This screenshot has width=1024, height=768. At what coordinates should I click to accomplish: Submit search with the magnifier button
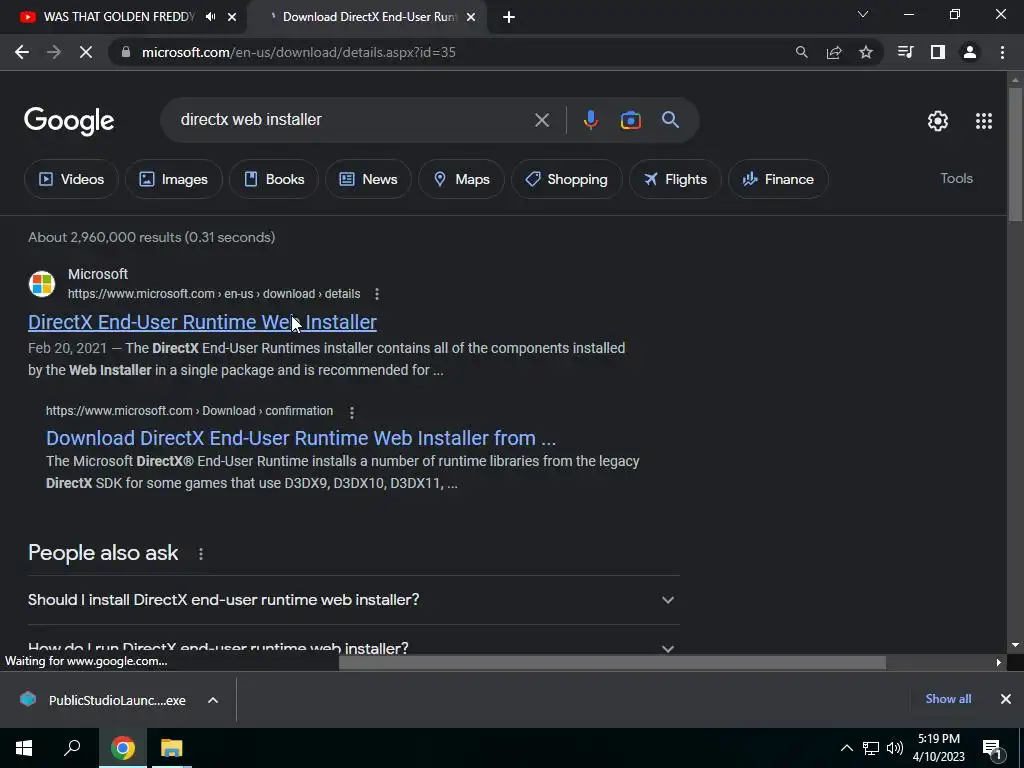(670, 120)
